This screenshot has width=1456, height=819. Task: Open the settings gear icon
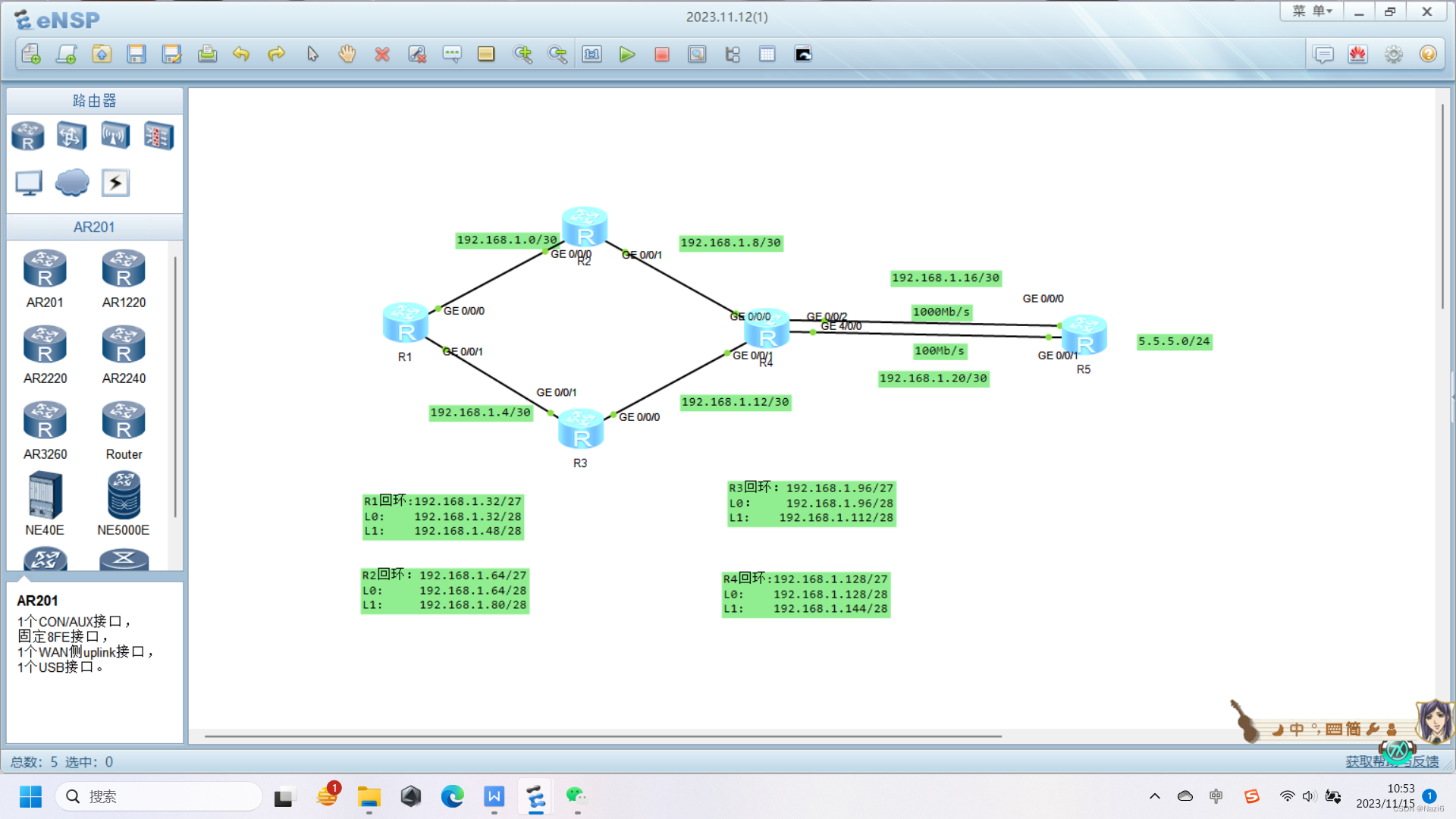click(x=1393, y=54)
